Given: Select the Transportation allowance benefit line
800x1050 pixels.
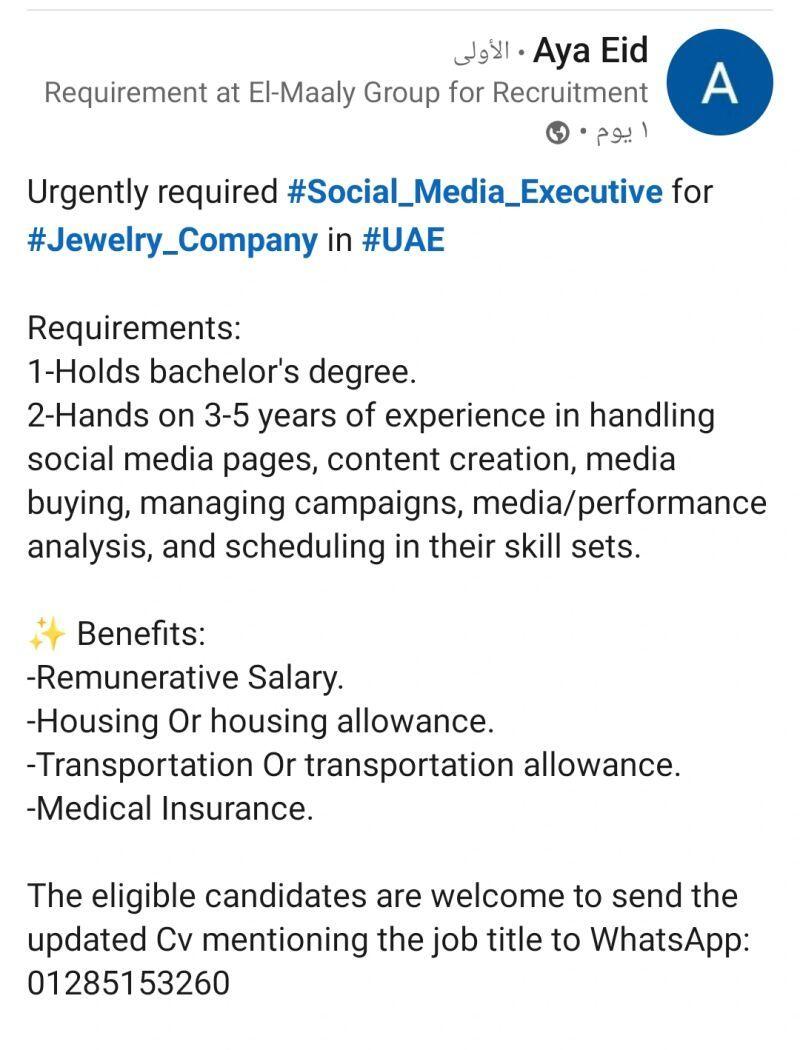Looking at the screenshot, I should pyautogui.click(x=354, y=765).
